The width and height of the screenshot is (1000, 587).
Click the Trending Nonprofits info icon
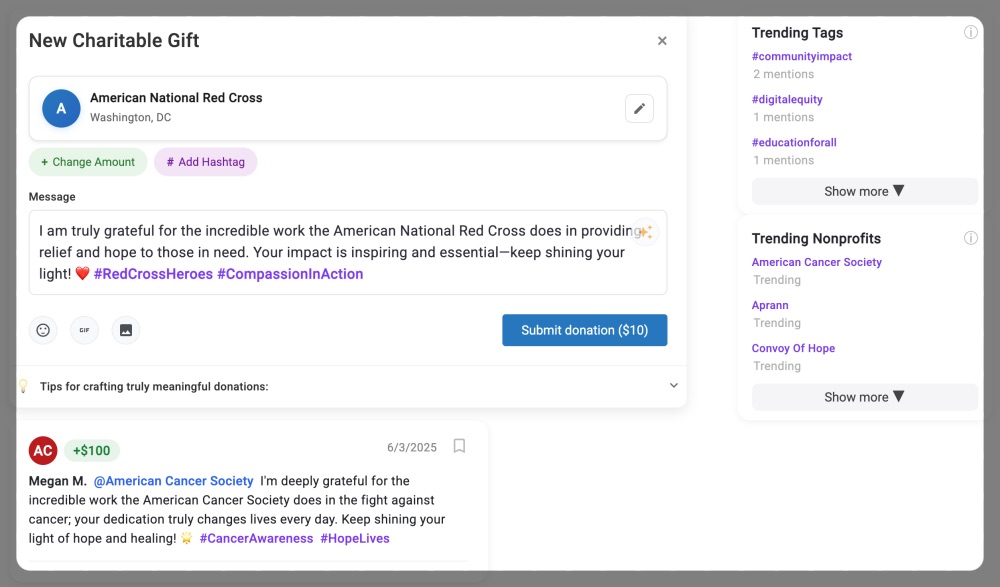(970, 239)
